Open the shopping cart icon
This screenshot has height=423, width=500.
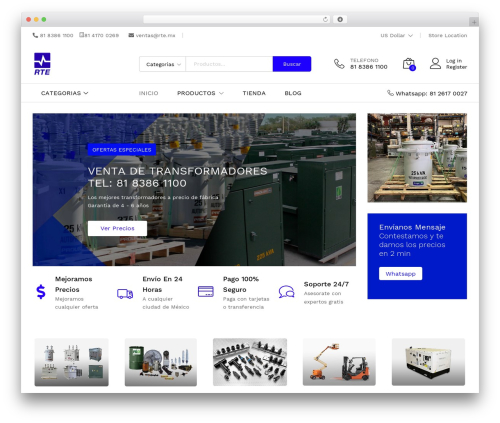point(409,64)
